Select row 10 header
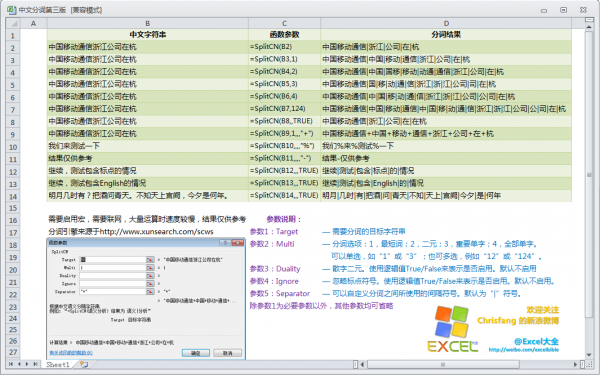This screenshot has width=600, height=375. pyautogui.click(x=13, y=147)
